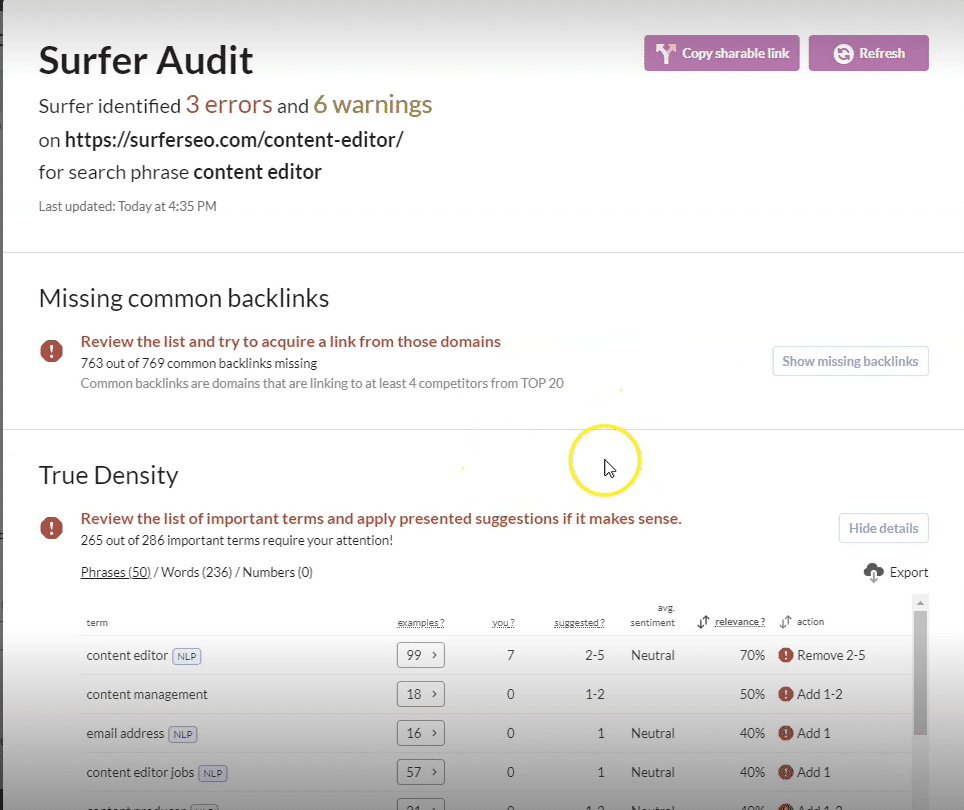964x810 pixels.
Task: Click Add 1 icon in content editor jobs row
Action: 785,772
